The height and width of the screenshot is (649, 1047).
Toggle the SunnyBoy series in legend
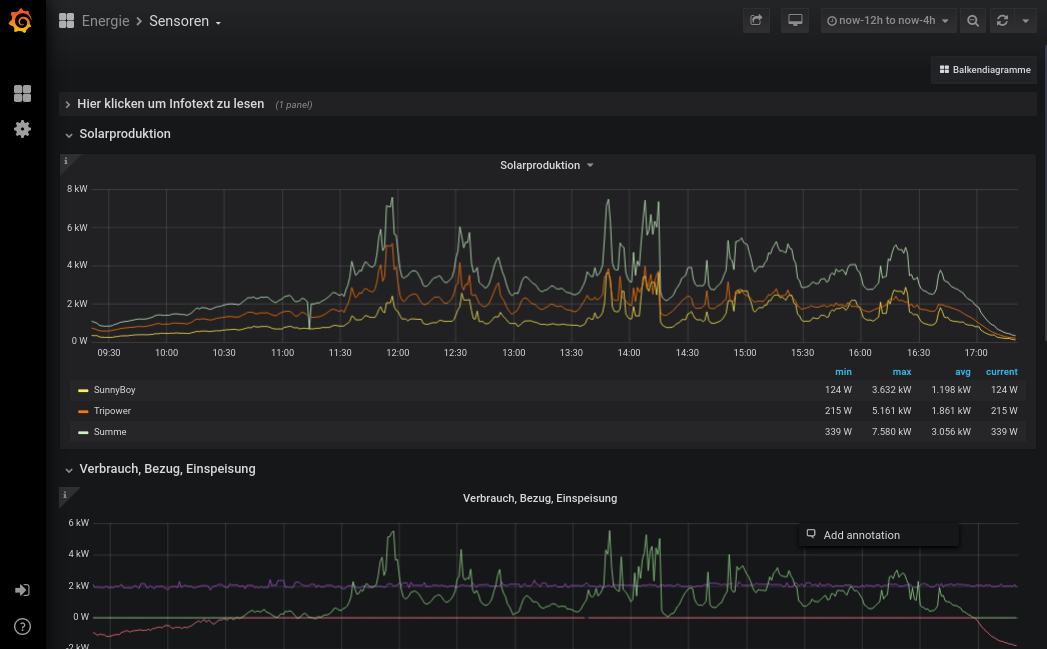point(114,390)
